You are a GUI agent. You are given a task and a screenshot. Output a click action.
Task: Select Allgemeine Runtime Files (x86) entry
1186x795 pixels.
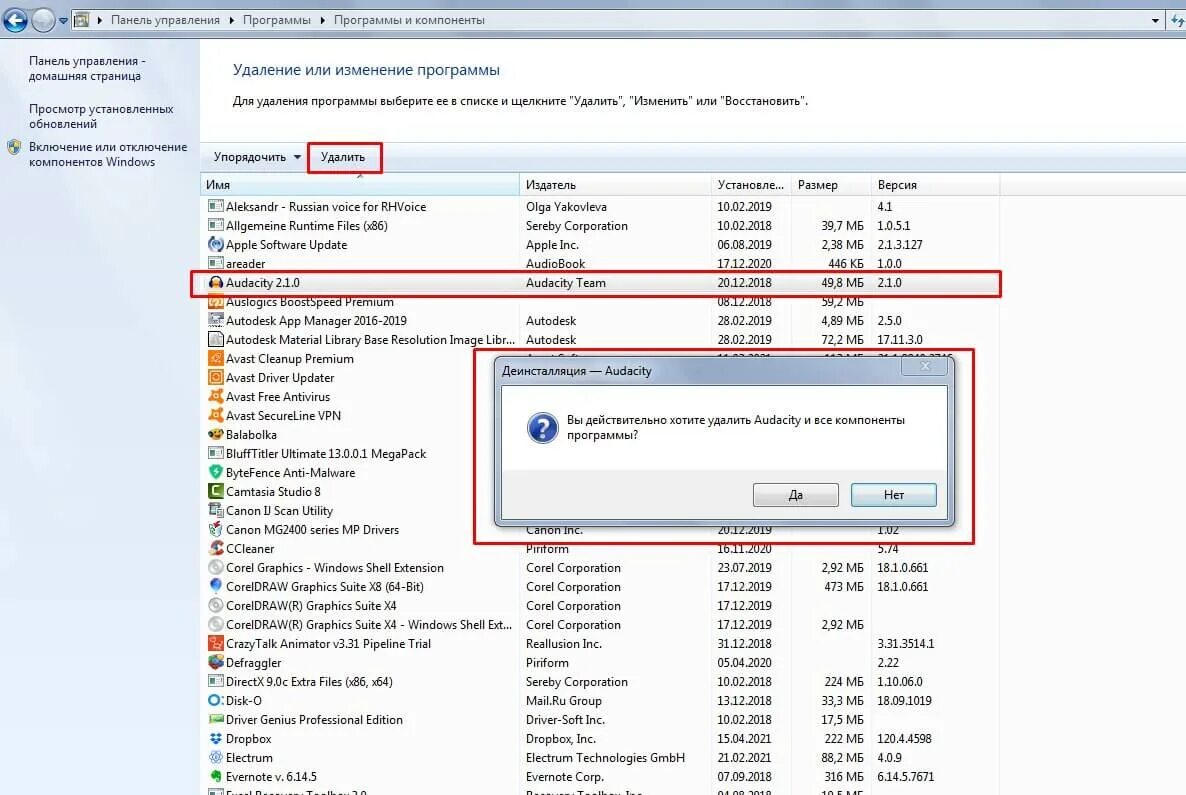(601, 225)
